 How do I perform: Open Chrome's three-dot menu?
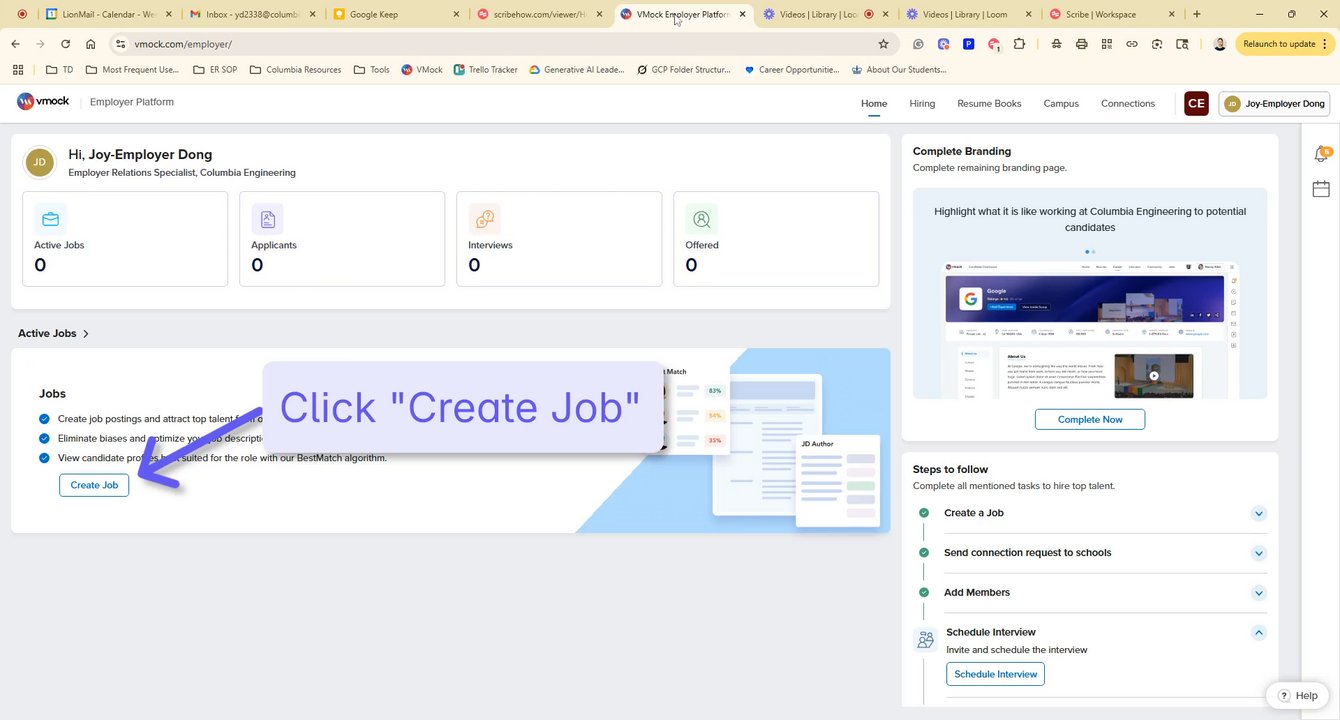1325,44
